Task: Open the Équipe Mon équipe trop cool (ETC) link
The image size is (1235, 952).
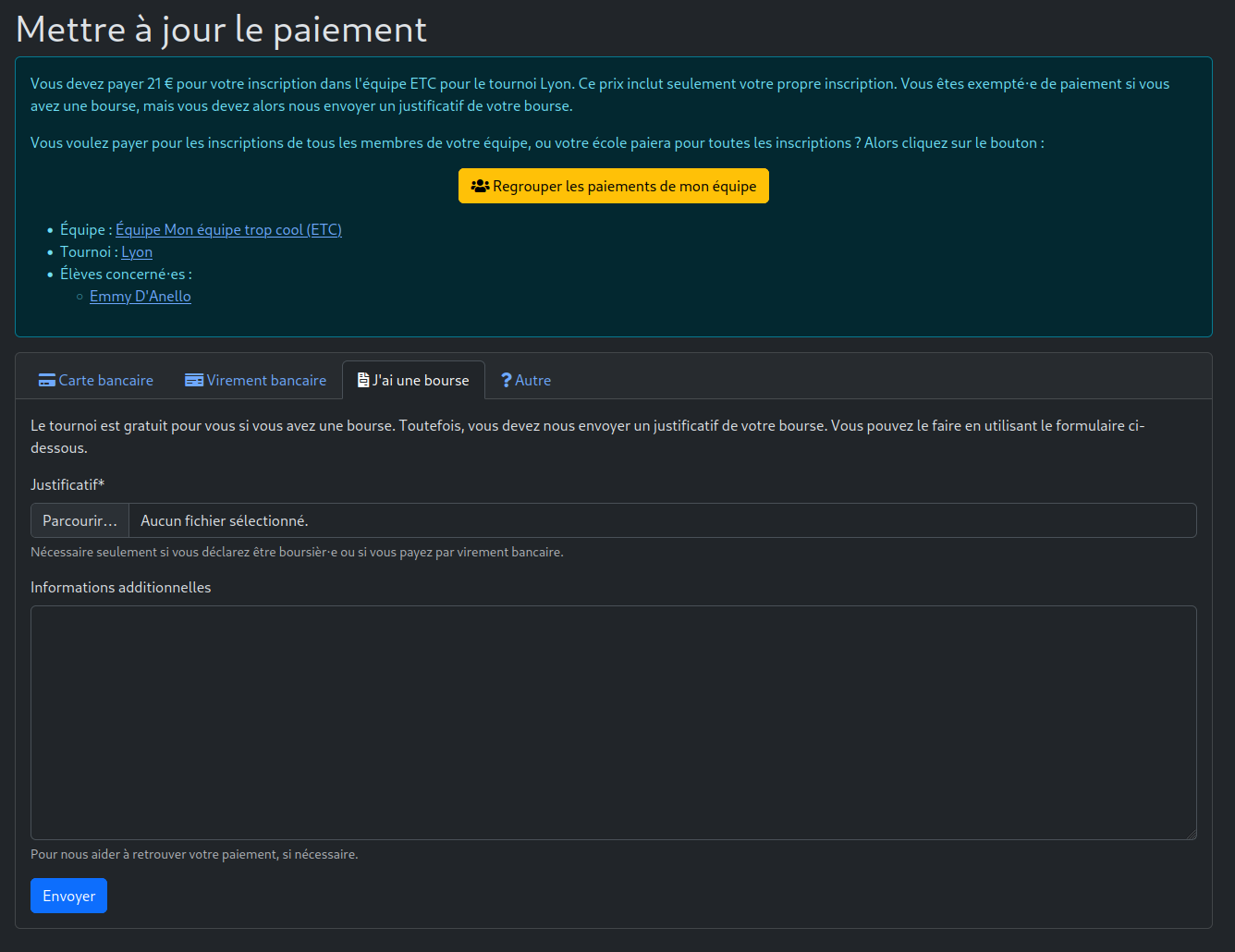Action: [228, 229]
